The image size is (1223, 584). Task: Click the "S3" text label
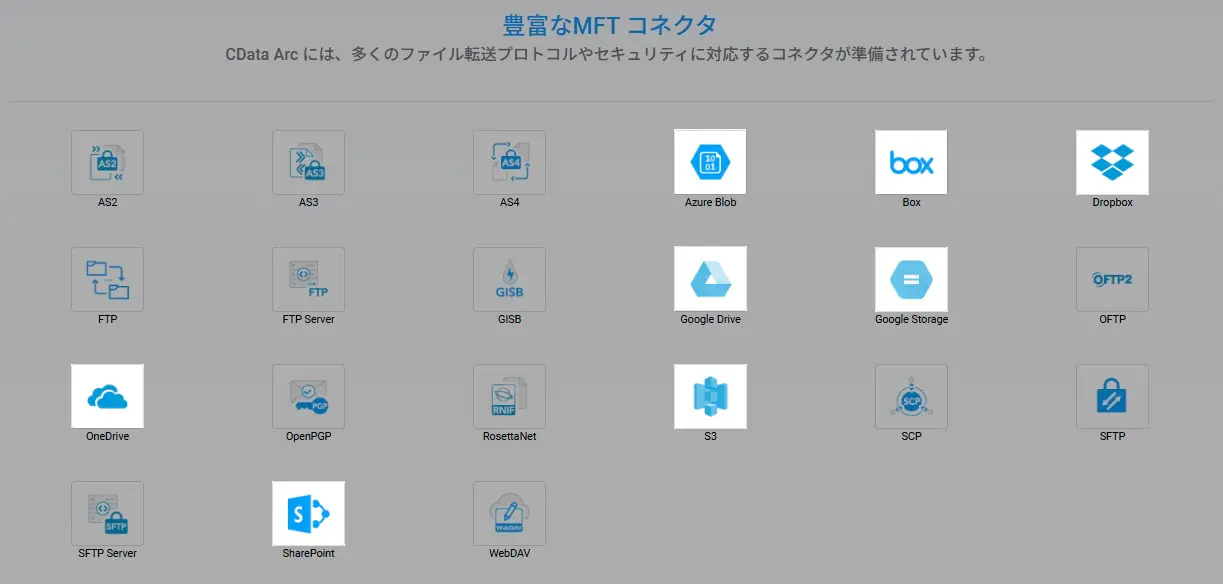(710, 436)
